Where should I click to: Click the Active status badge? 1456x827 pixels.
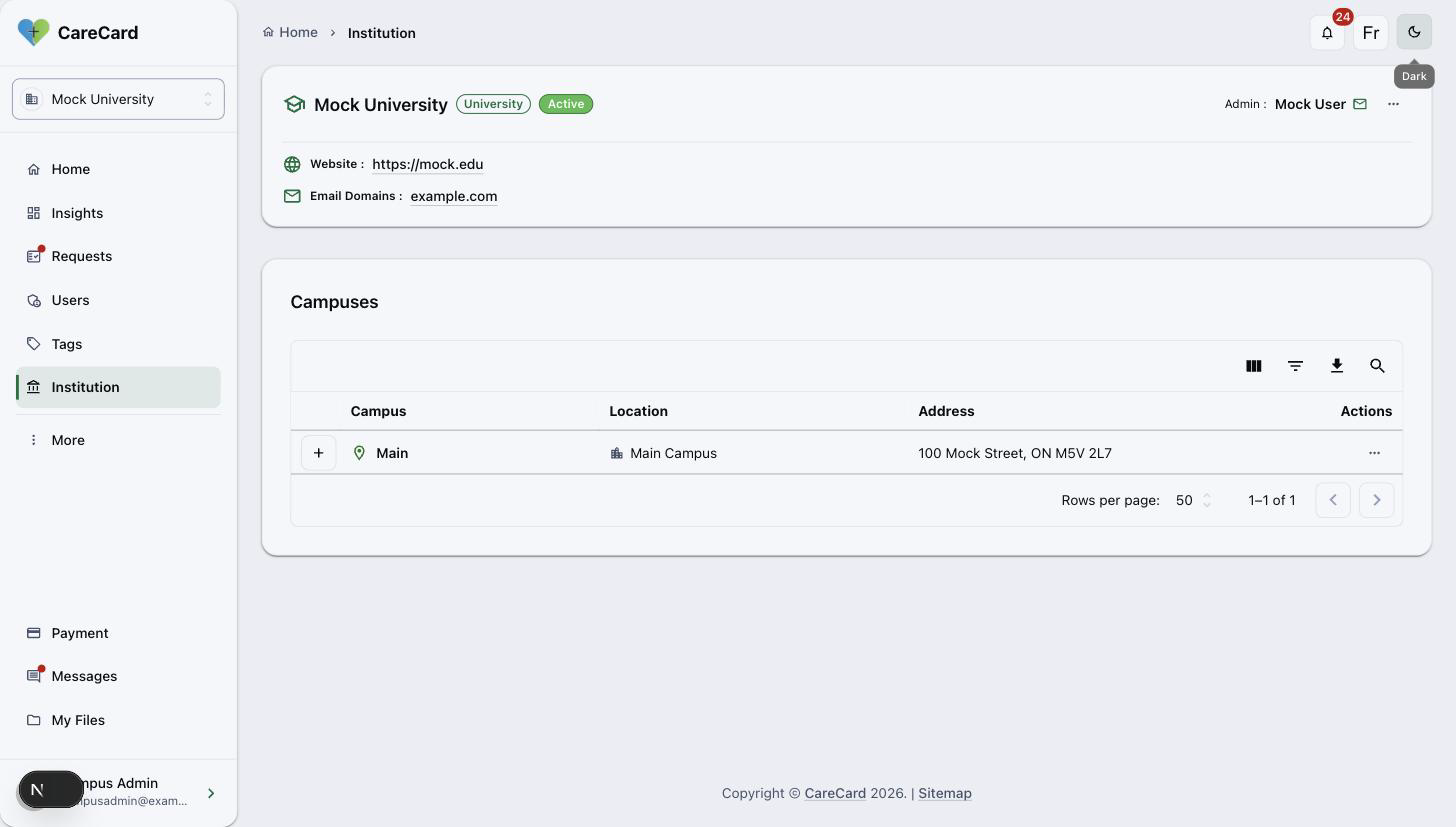coord(566,104)
